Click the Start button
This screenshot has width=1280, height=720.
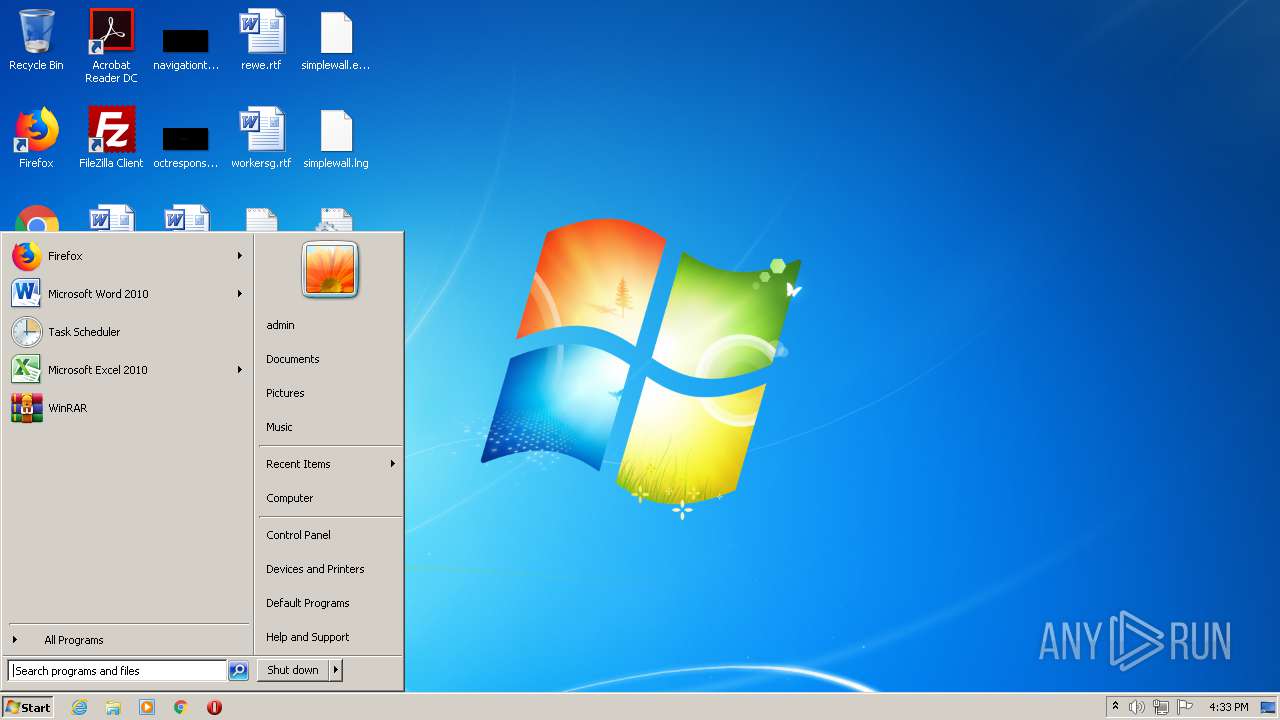pos(28,707)
